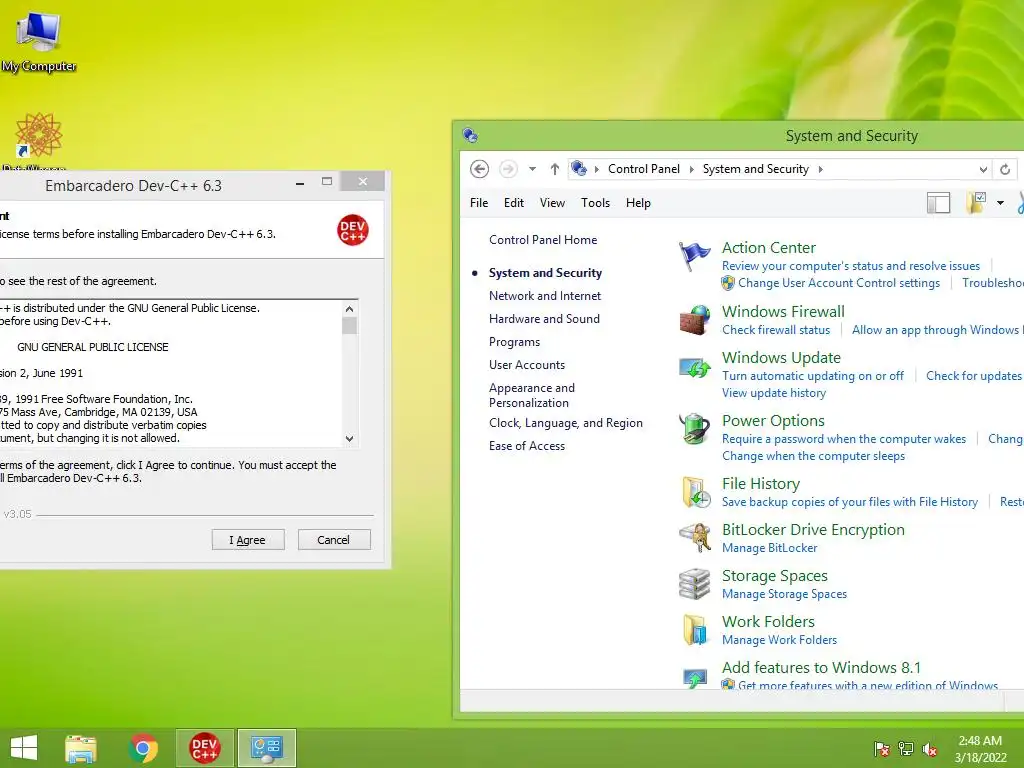Open the User Accounts category
This screenshot has height=768, width=1024.
[526, 364]
